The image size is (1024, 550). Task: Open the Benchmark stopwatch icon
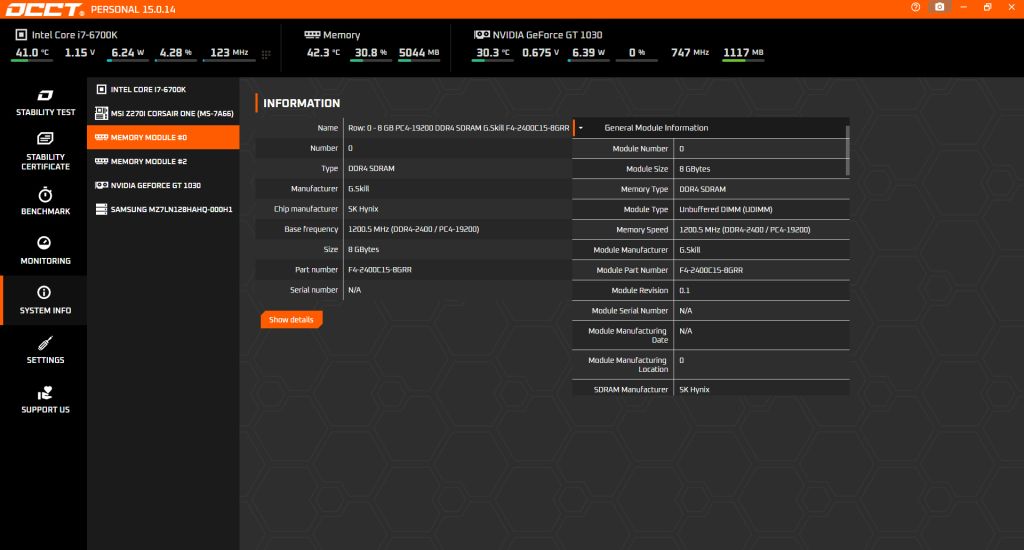[x=44, y=195]
